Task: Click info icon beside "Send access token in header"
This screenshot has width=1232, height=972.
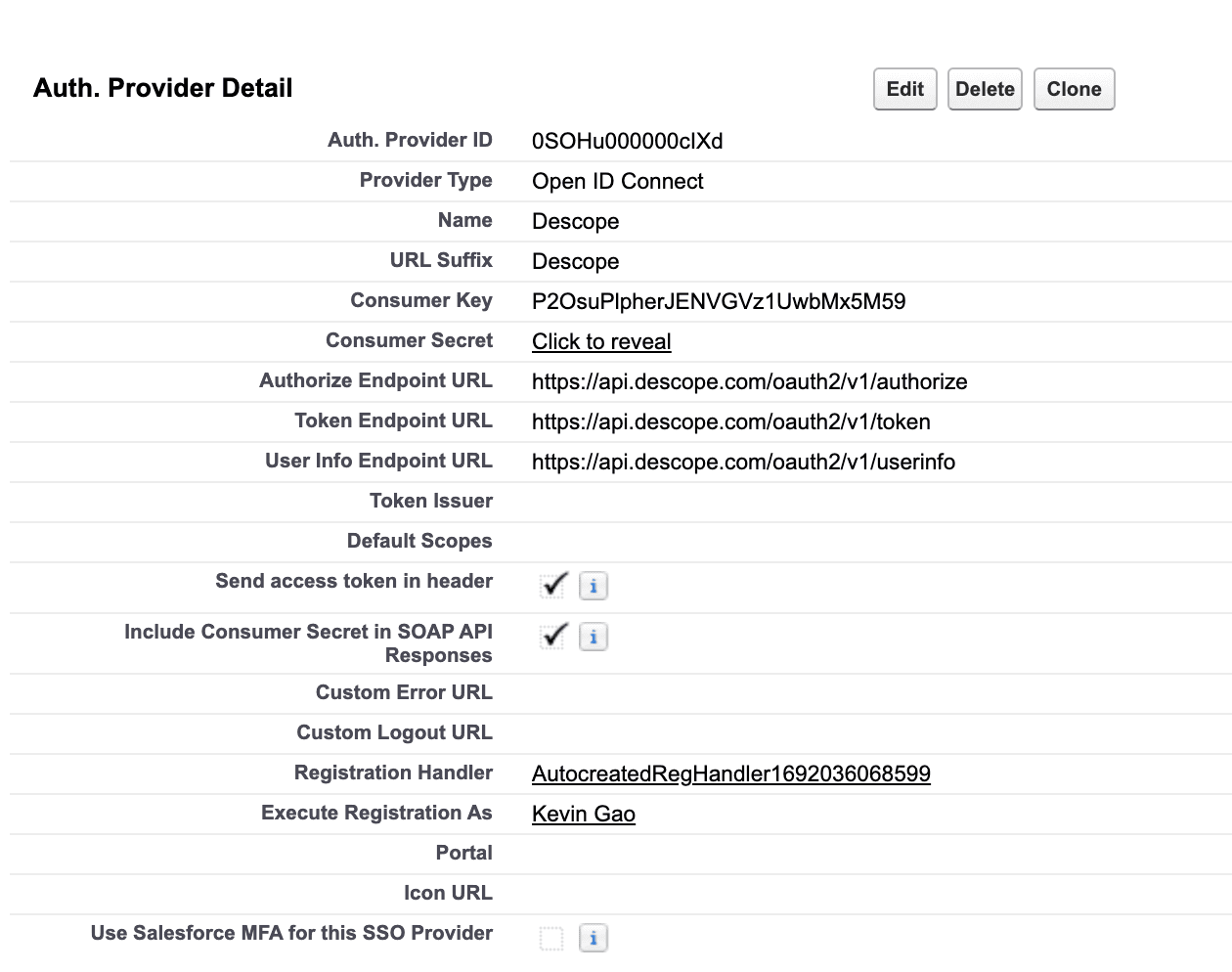Action: [x=594, y=585]
